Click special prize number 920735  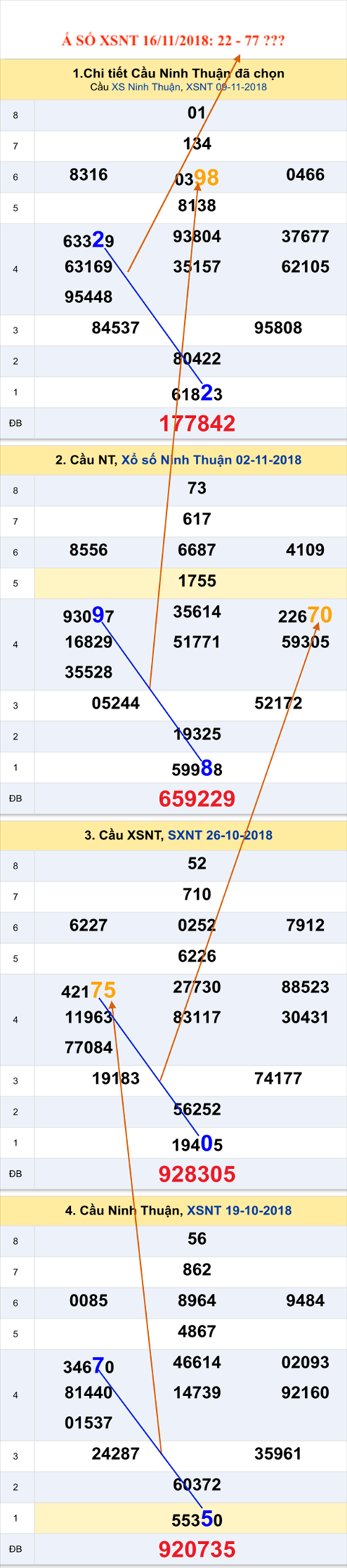(x=197, y=1549)
